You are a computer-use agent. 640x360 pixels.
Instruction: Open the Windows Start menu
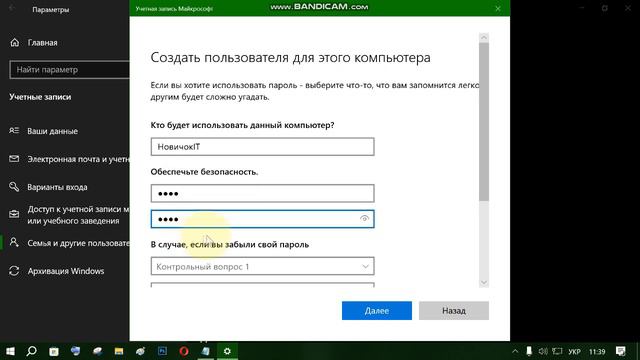11,351
